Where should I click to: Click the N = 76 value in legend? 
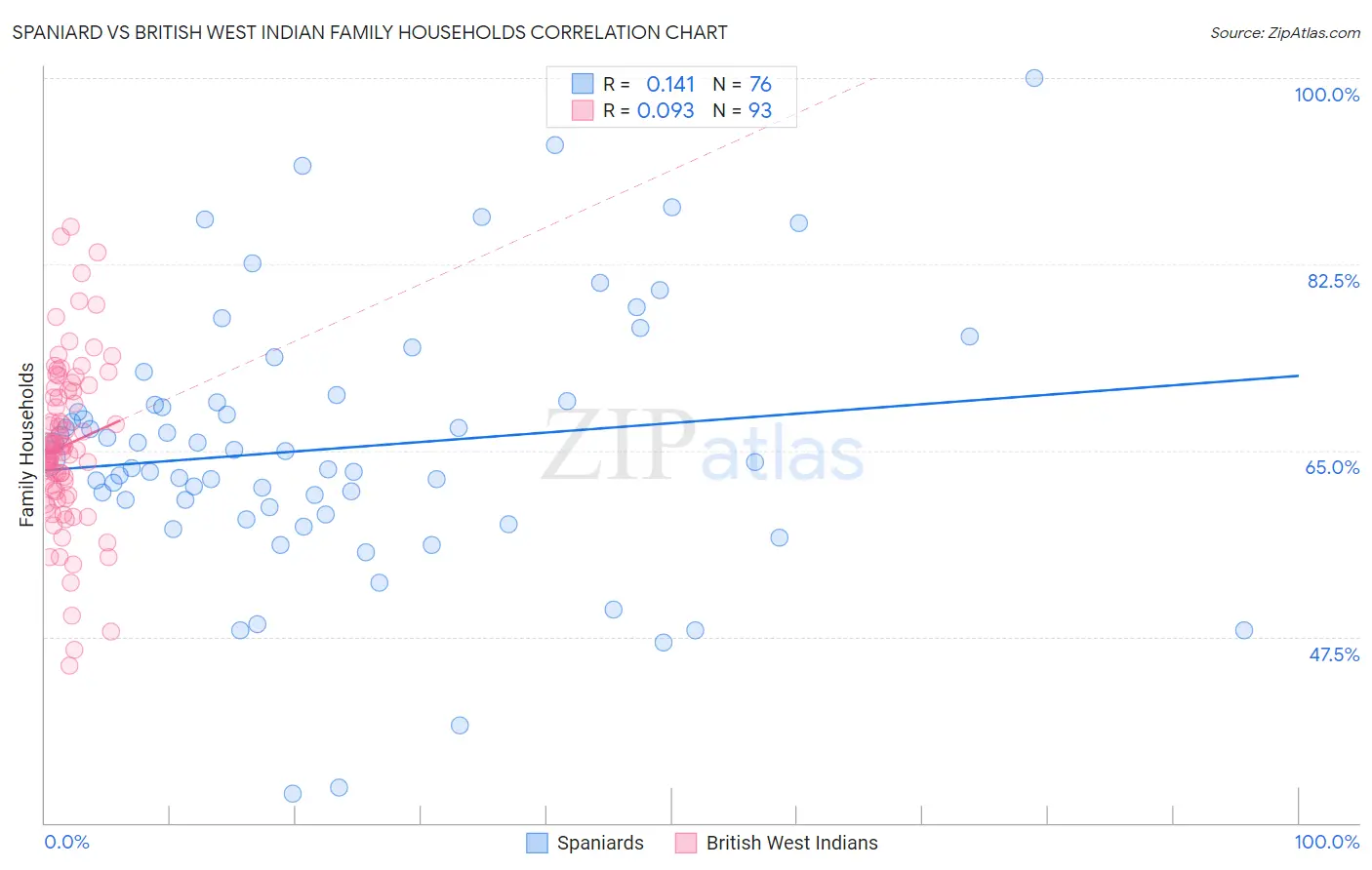[742, 84]
